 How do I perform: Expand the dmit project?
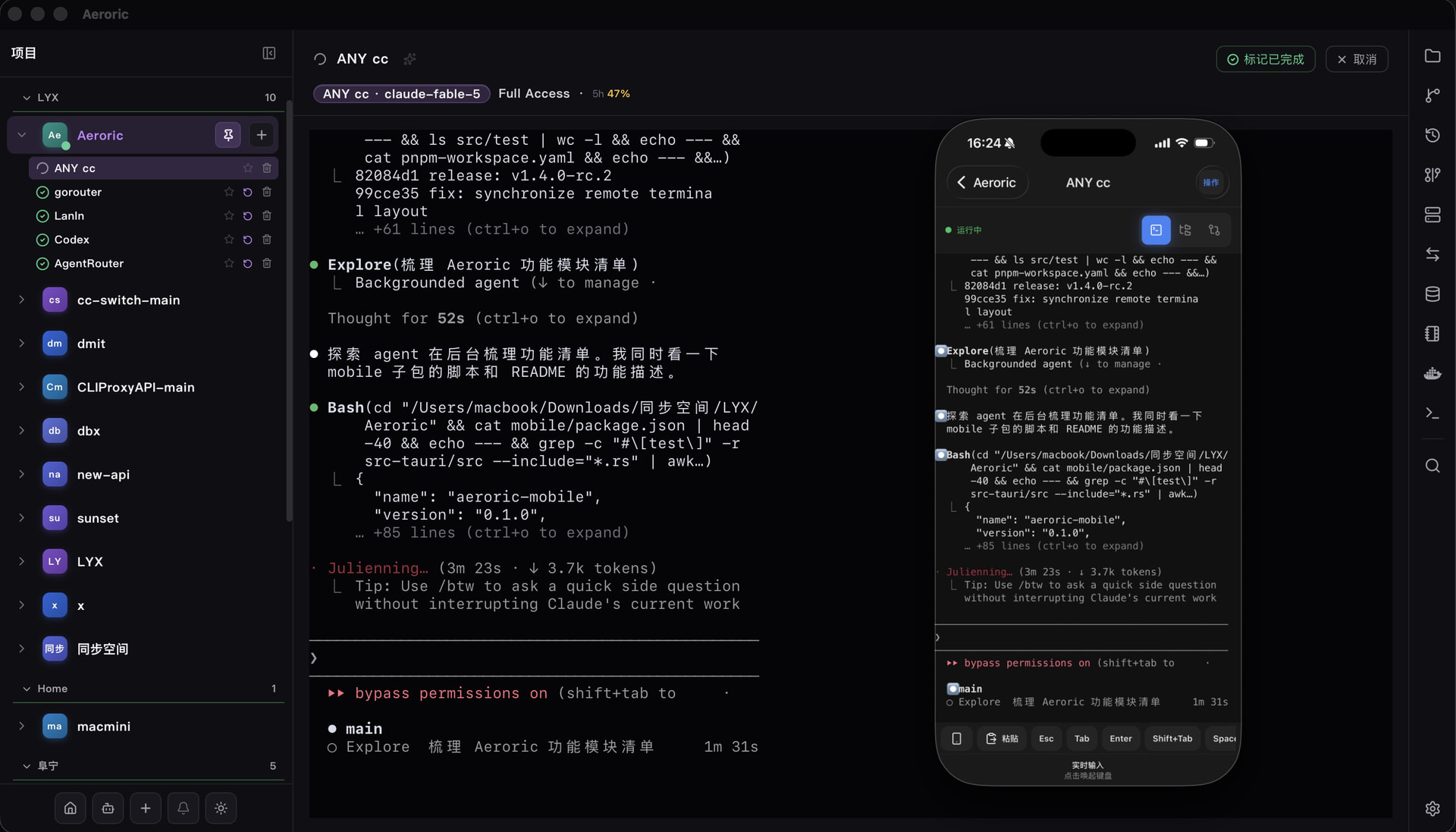(22, 344)
